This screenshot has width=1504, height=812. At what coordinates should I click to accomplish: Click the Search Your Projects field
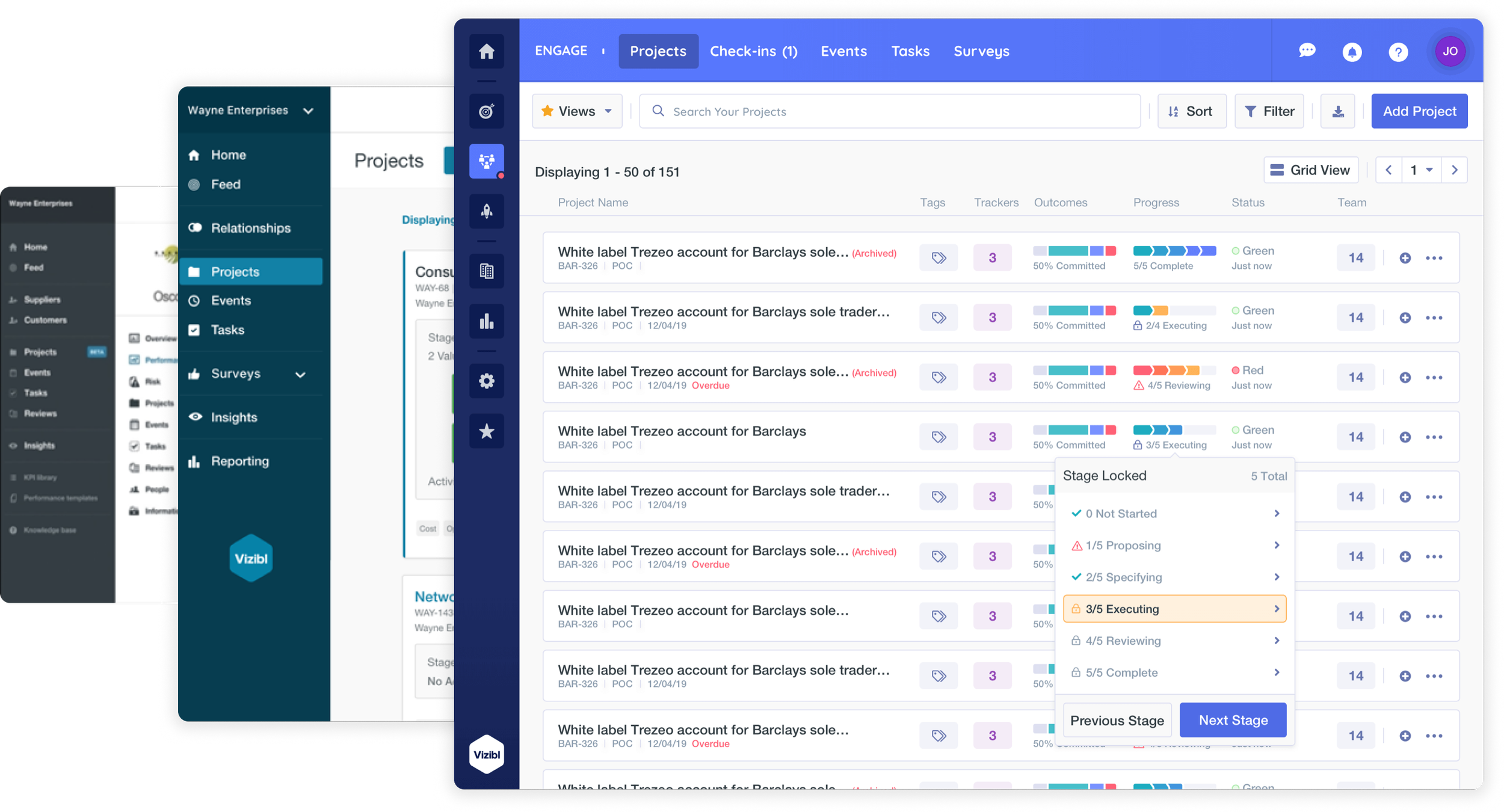[890, 111]
